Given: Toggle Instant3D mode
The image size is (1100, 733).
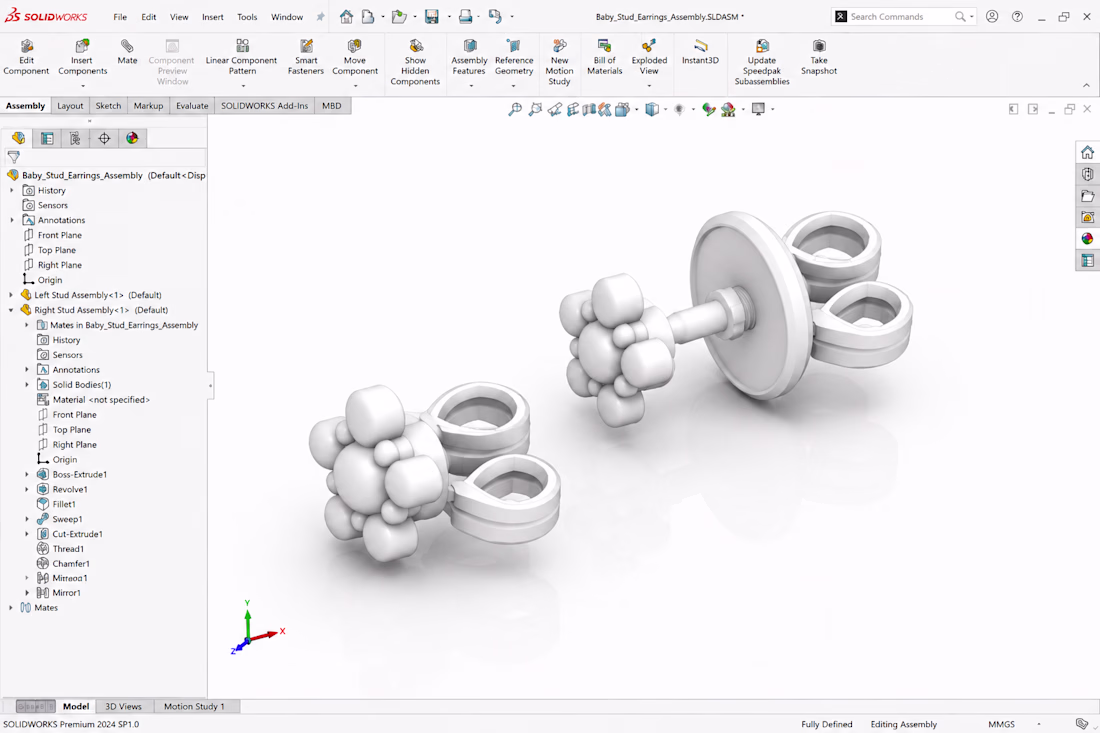Looking at the screenshot, I should [700, 52].
